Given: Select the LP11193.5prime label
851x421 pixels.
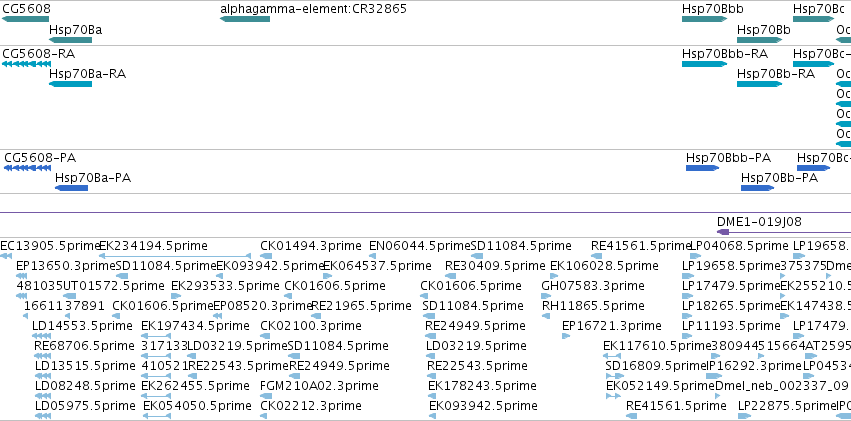Looking at the screenshot, I should point(732,326).
